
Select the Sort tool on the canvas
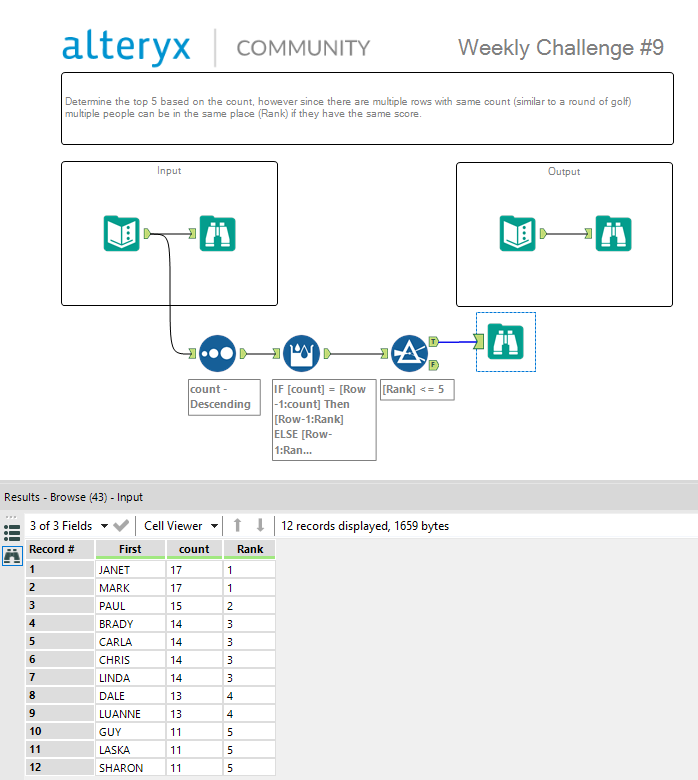217,354
